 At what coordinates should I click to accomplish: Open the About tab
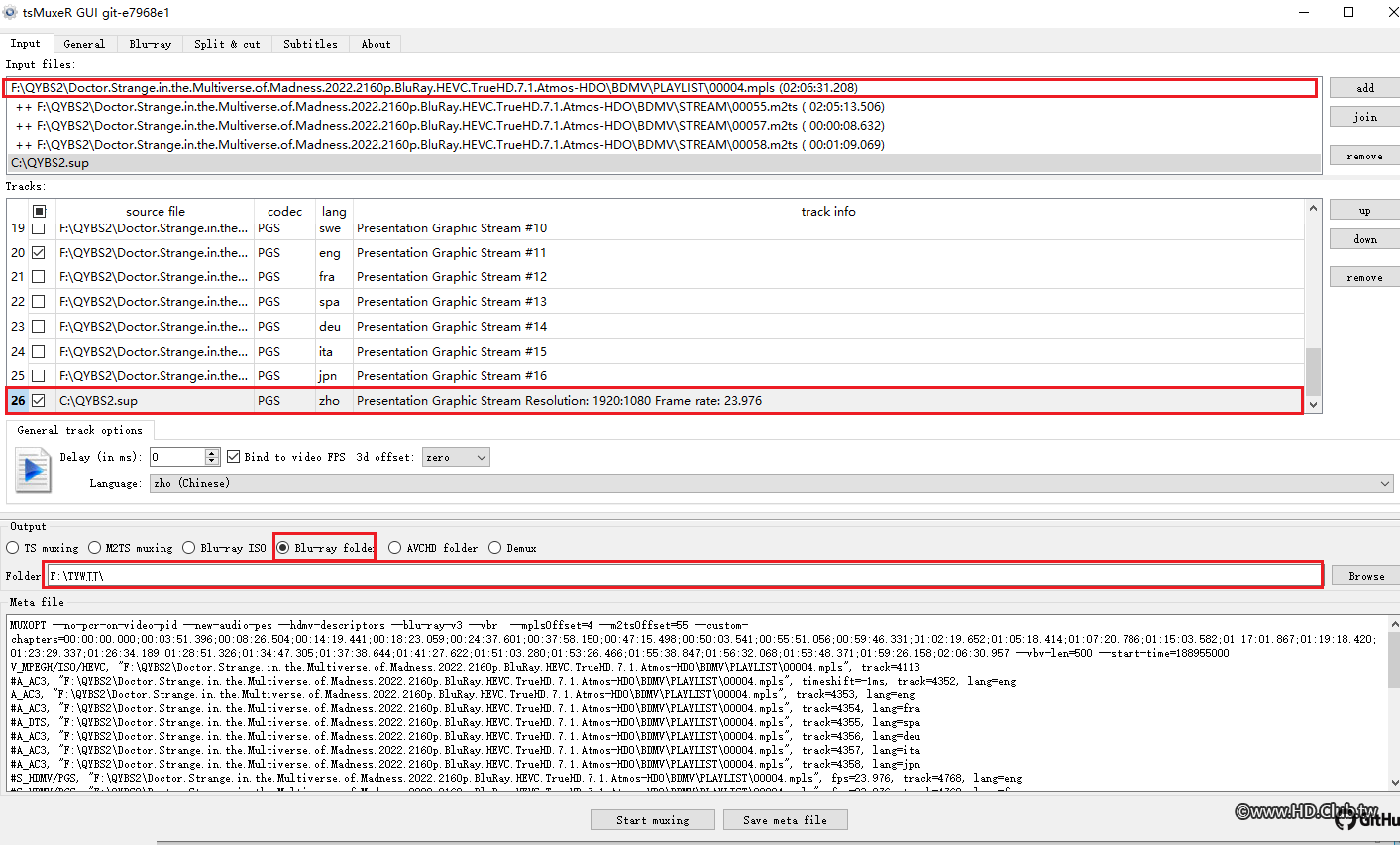pyautogui.click(x=376, y=44)
